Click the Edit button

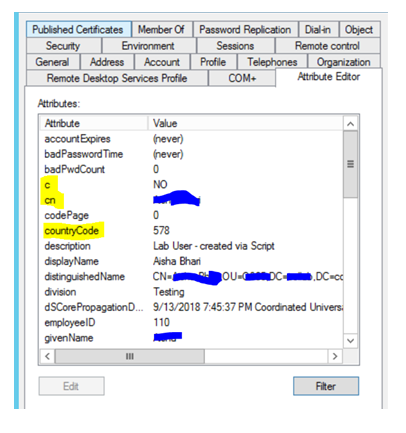71,386
